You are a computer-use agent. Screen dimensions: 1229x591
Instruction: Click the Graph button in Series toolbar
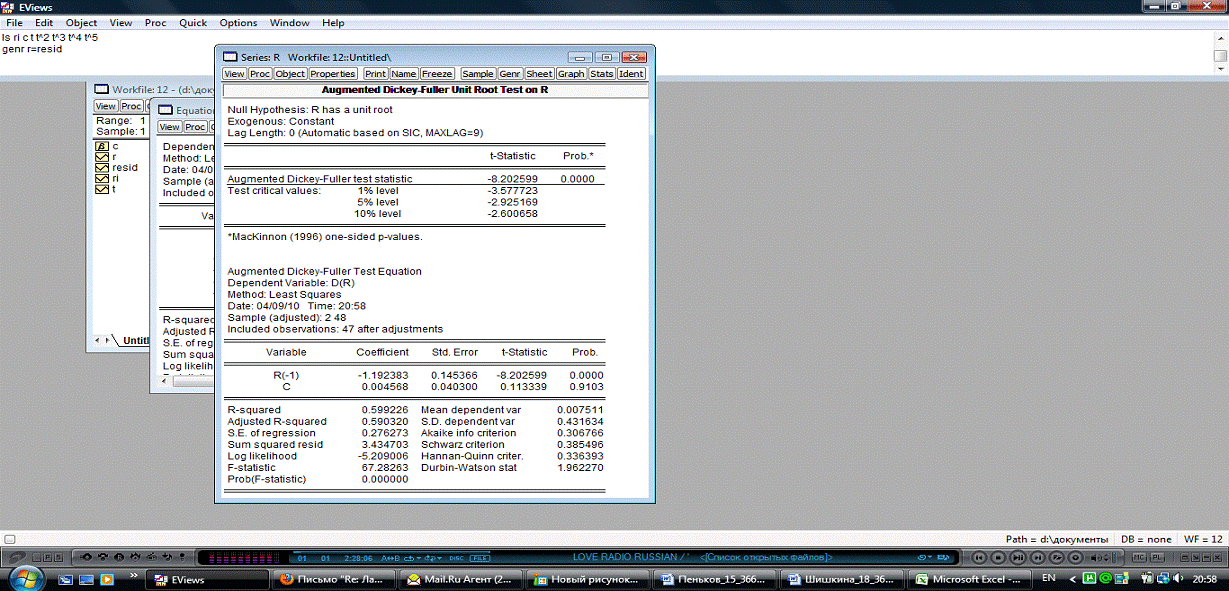click(x=571, y=74)
